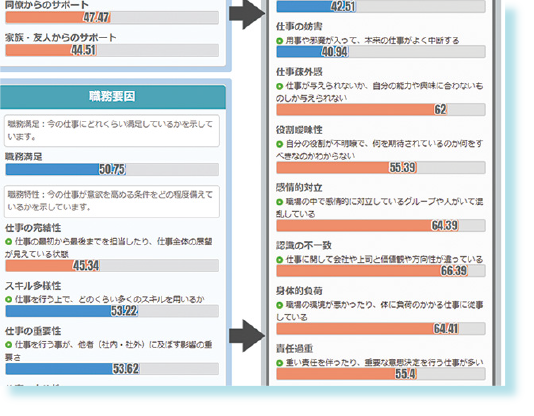Viewport: 534px width, 416px height.
Task: Click description about どのくらい多くのスキル
Action: coord(109,300)
